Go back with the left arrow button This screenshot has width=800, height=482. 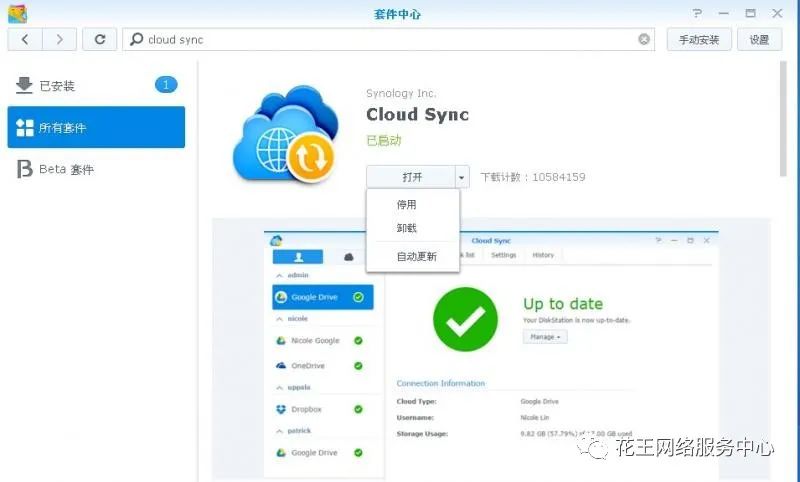tap(25, 40)
